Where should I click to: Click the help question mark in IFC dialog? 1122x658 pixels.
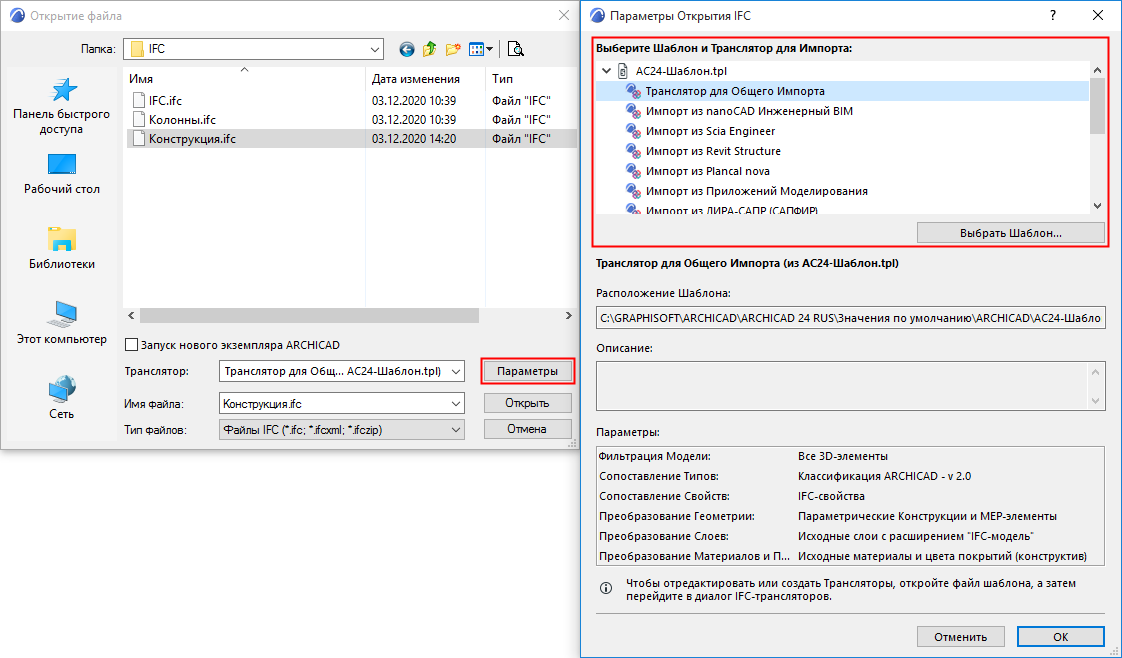click(1053, 15)
